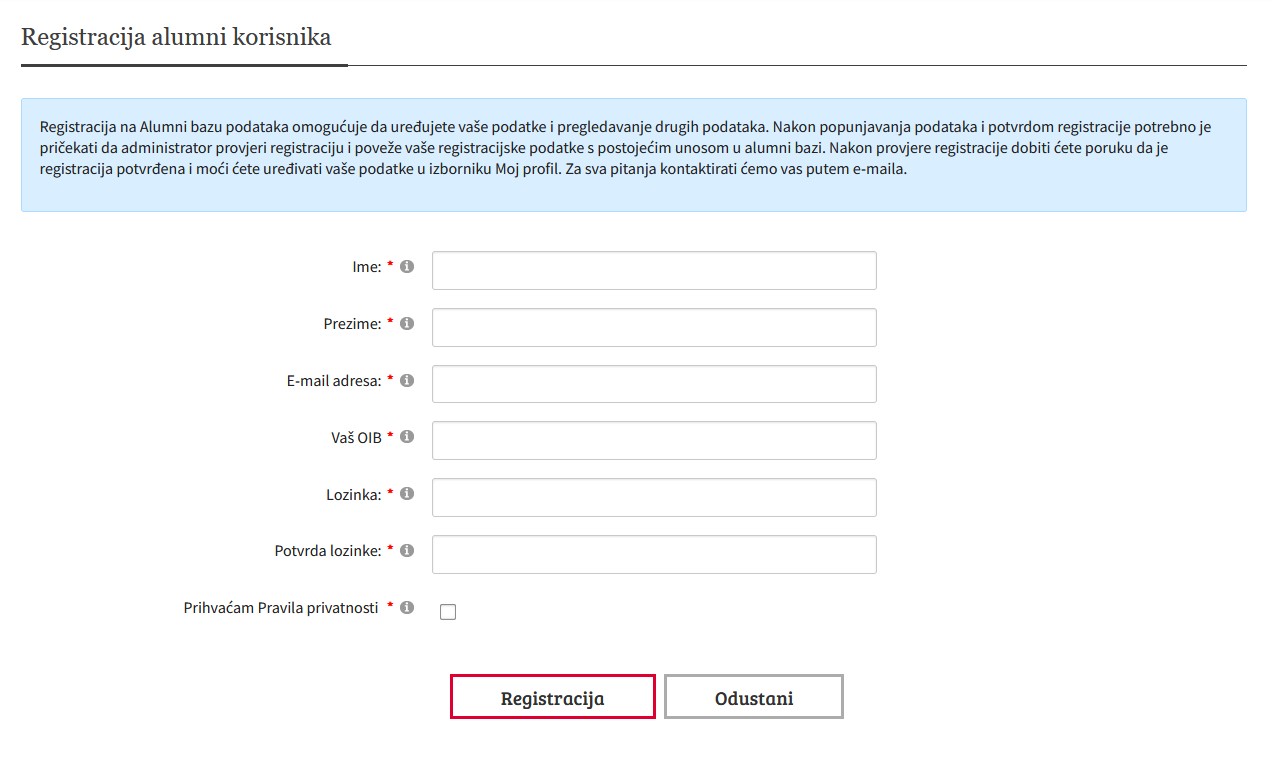Click the Registracija alumni korisnika heading
The width and height of the screenshot is (1273, 761).
click(x=176, y=38)
